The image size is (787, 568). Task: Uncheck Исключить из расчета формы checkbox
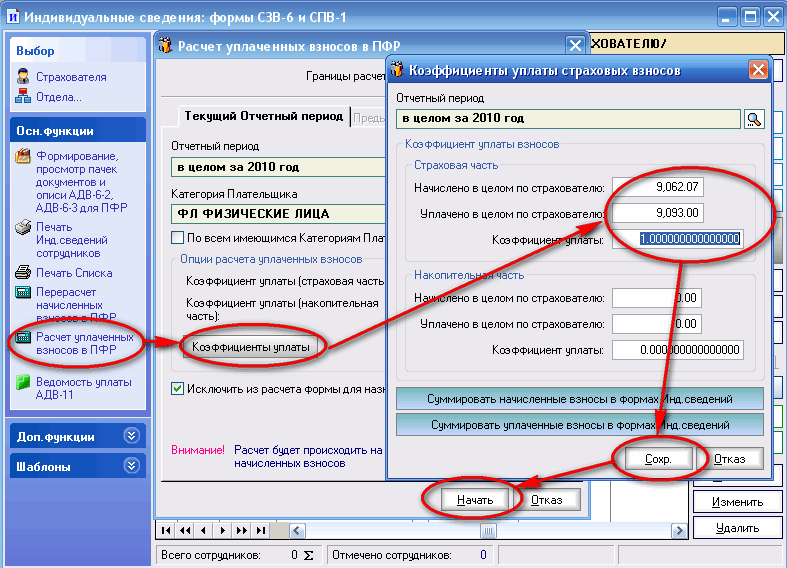pyautogui.click(x=177, y=388)
